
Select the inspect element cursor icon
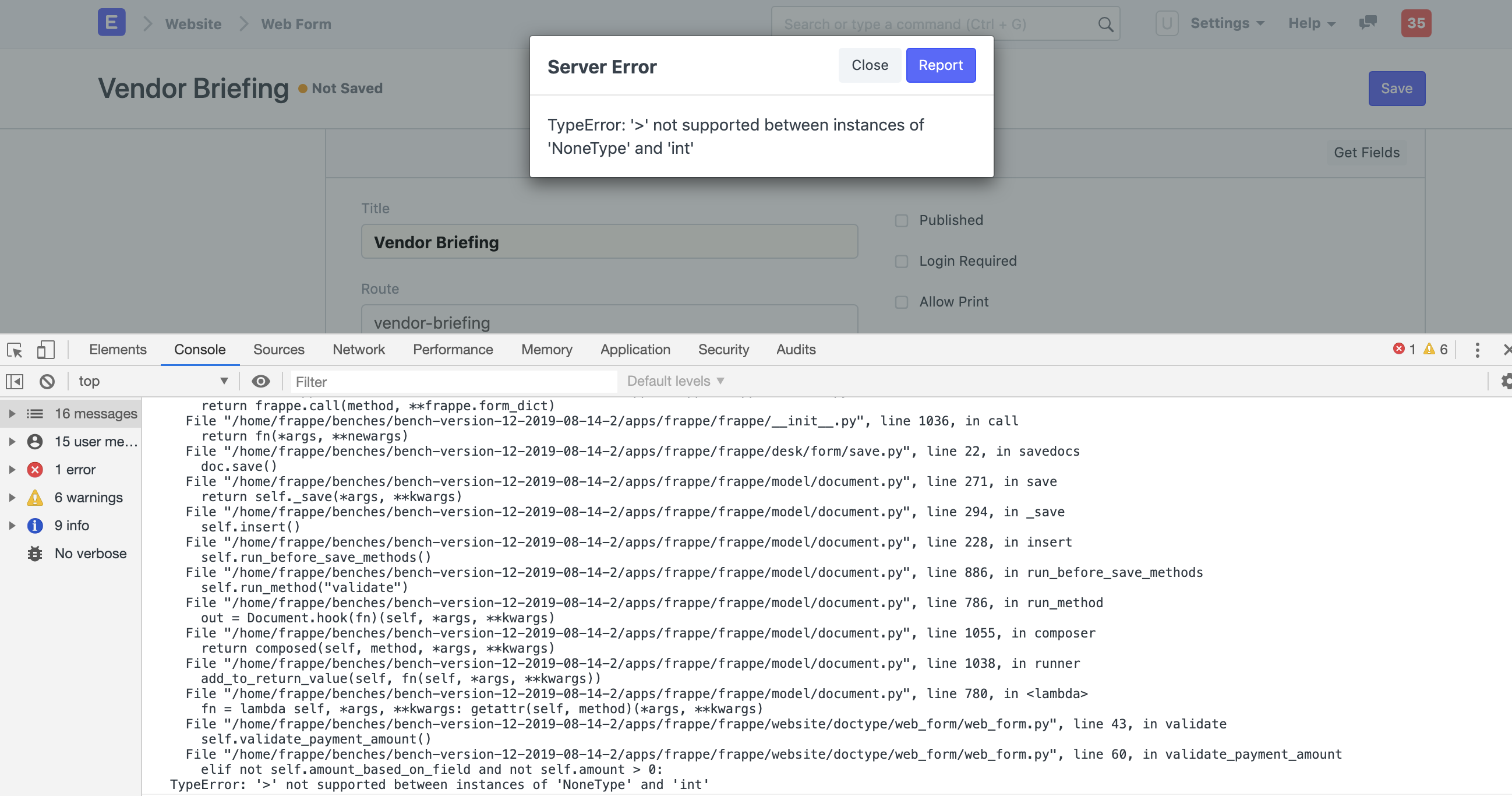point(14,350)
